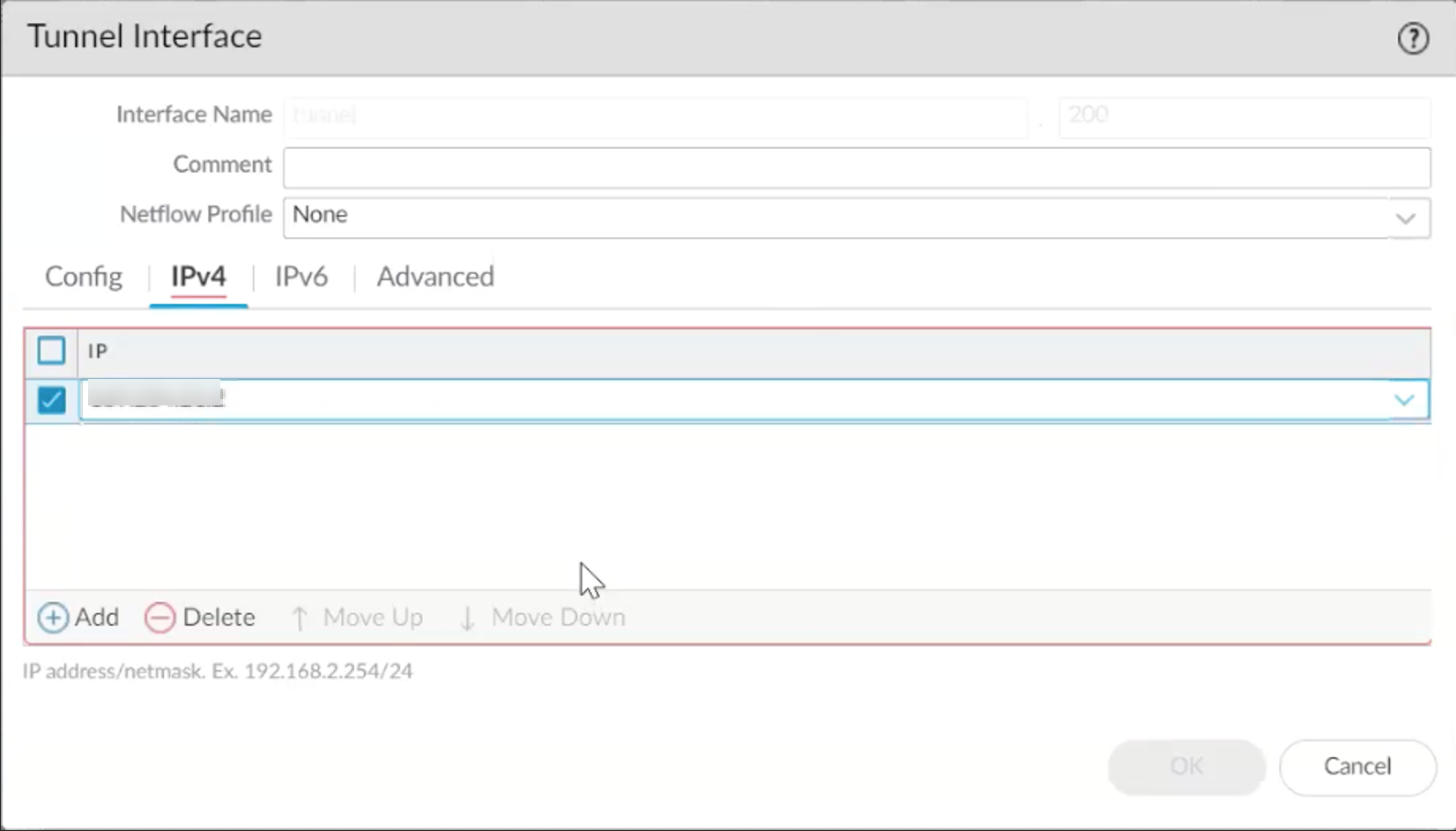
Task: Click the tunnel number 200 field
Action: click(1243, 115)
